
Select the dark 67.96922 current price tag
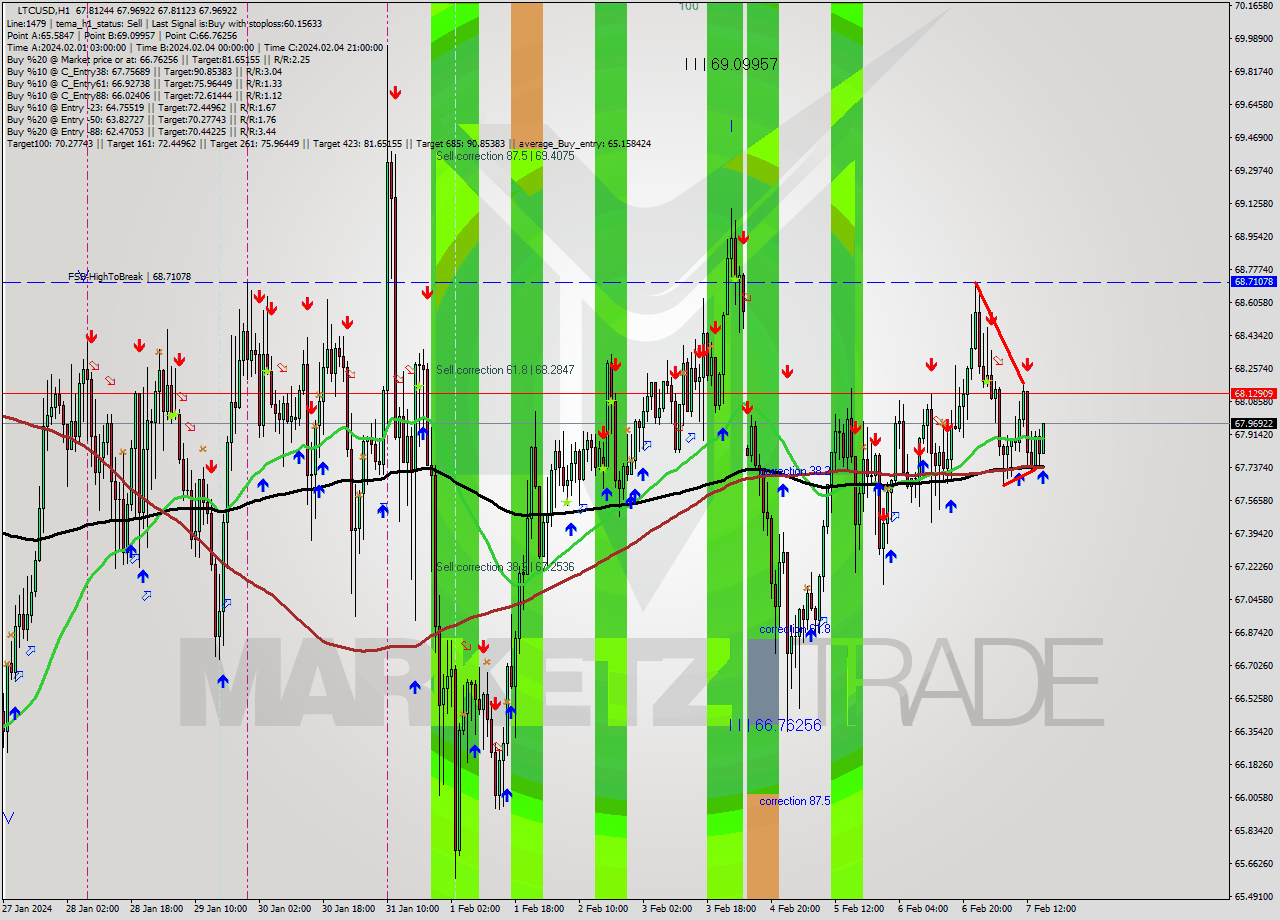click(1254, 423)
